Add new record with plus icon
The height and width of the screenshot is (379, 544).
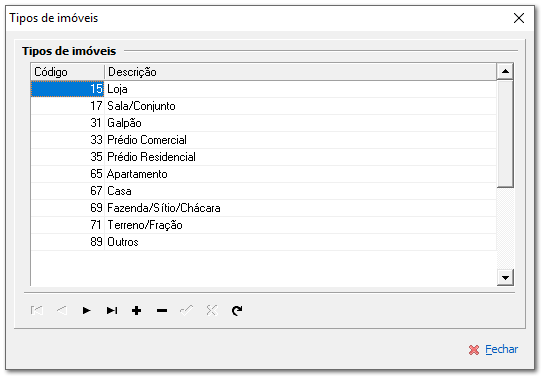(137, 310)
